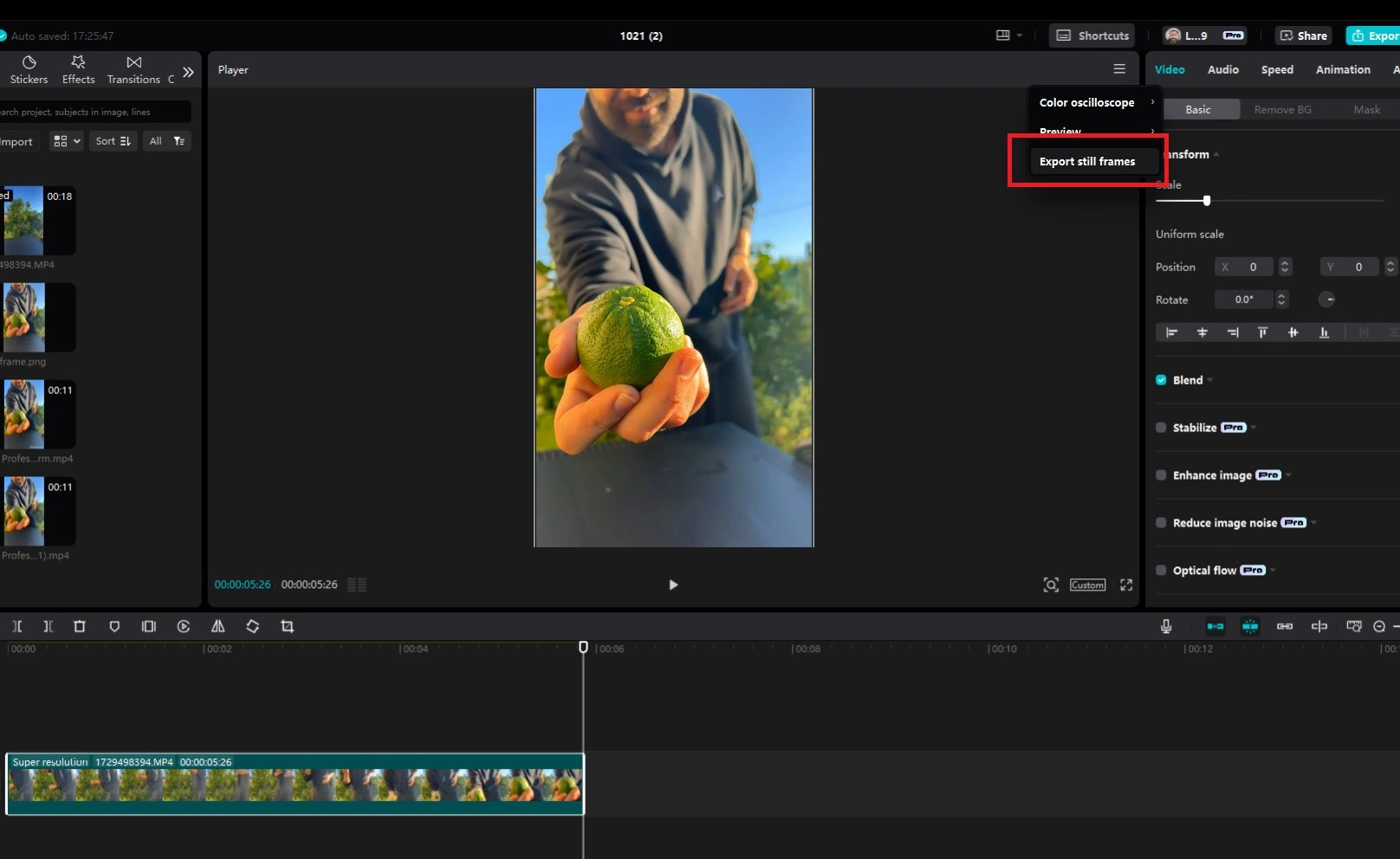Enable the Enhance image checkbox

[1161, 475]
